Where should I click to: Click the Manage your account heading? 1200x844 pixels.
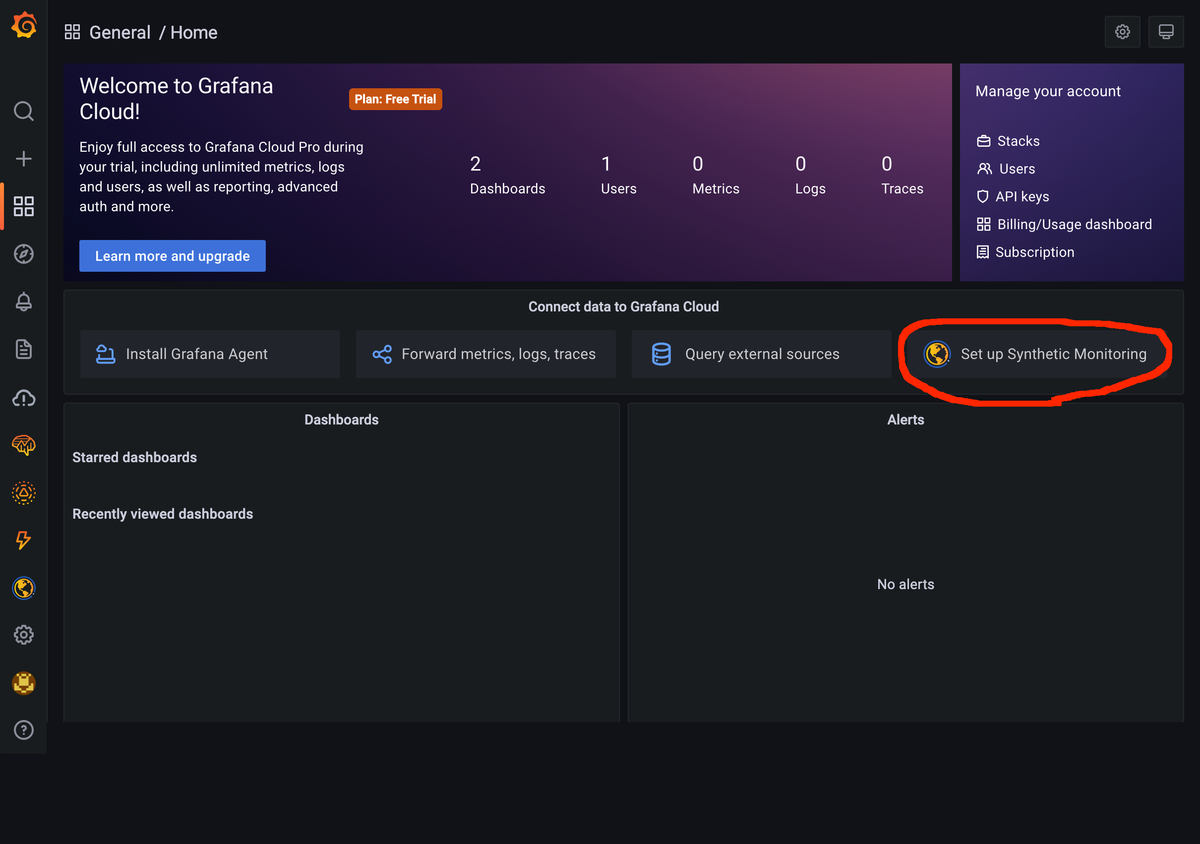[x=1048, y=91]
